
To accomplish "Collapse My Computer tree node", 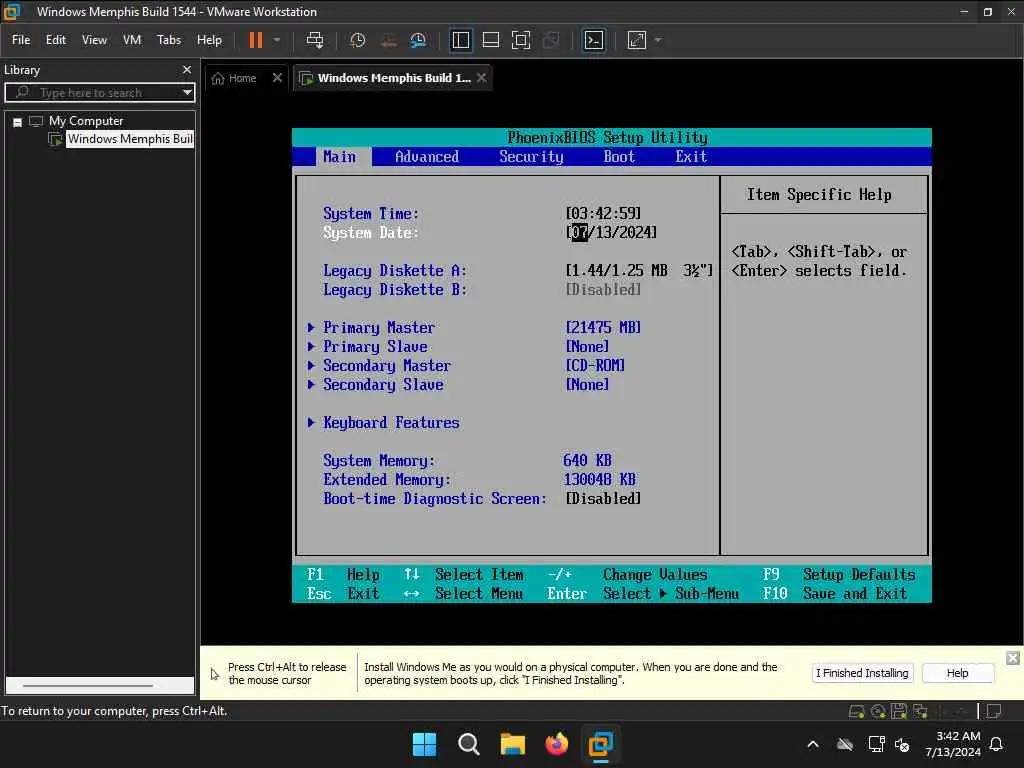I will tap(18, 121).
